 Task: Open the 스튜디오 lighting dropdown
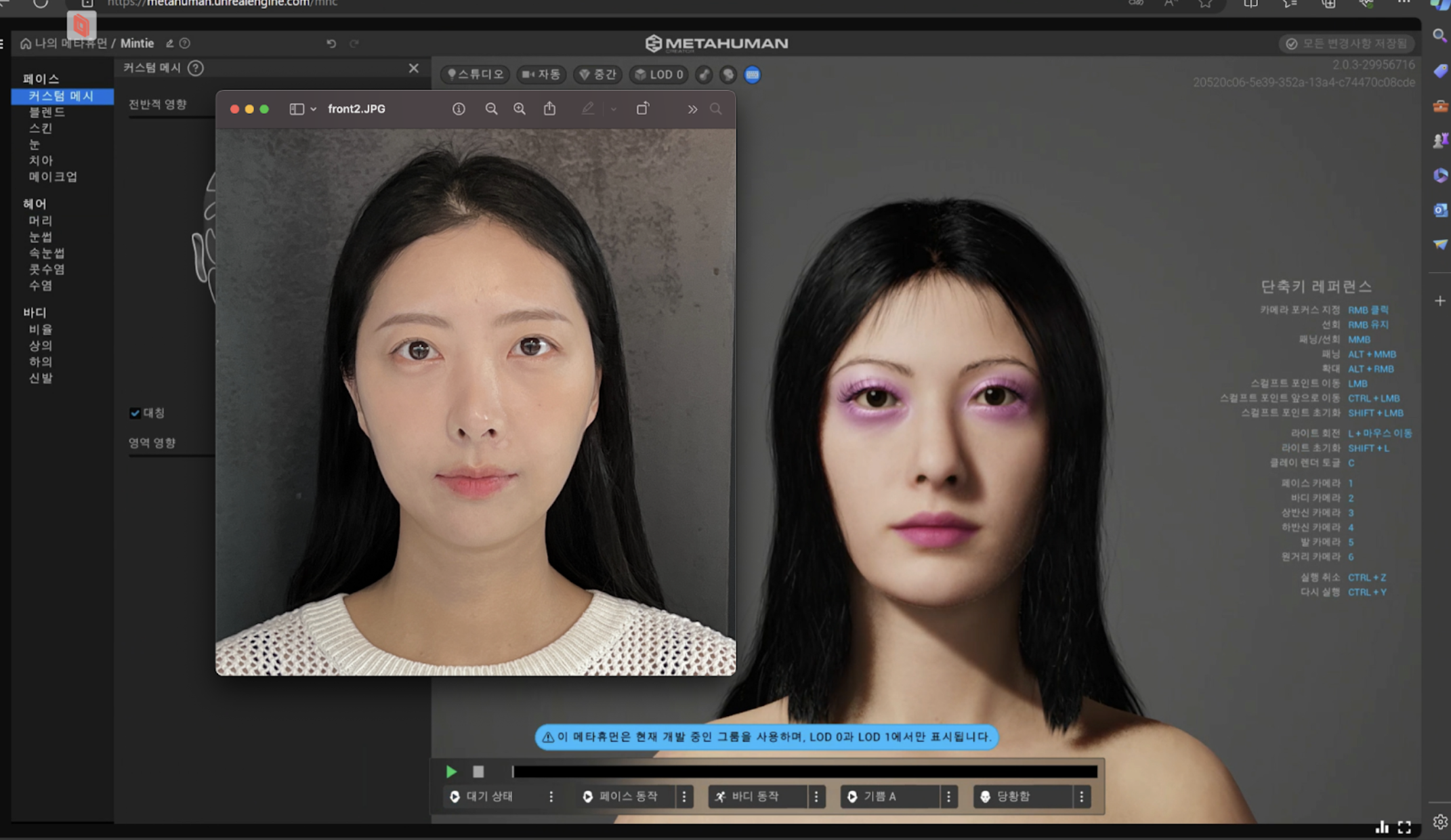point(476,75)
